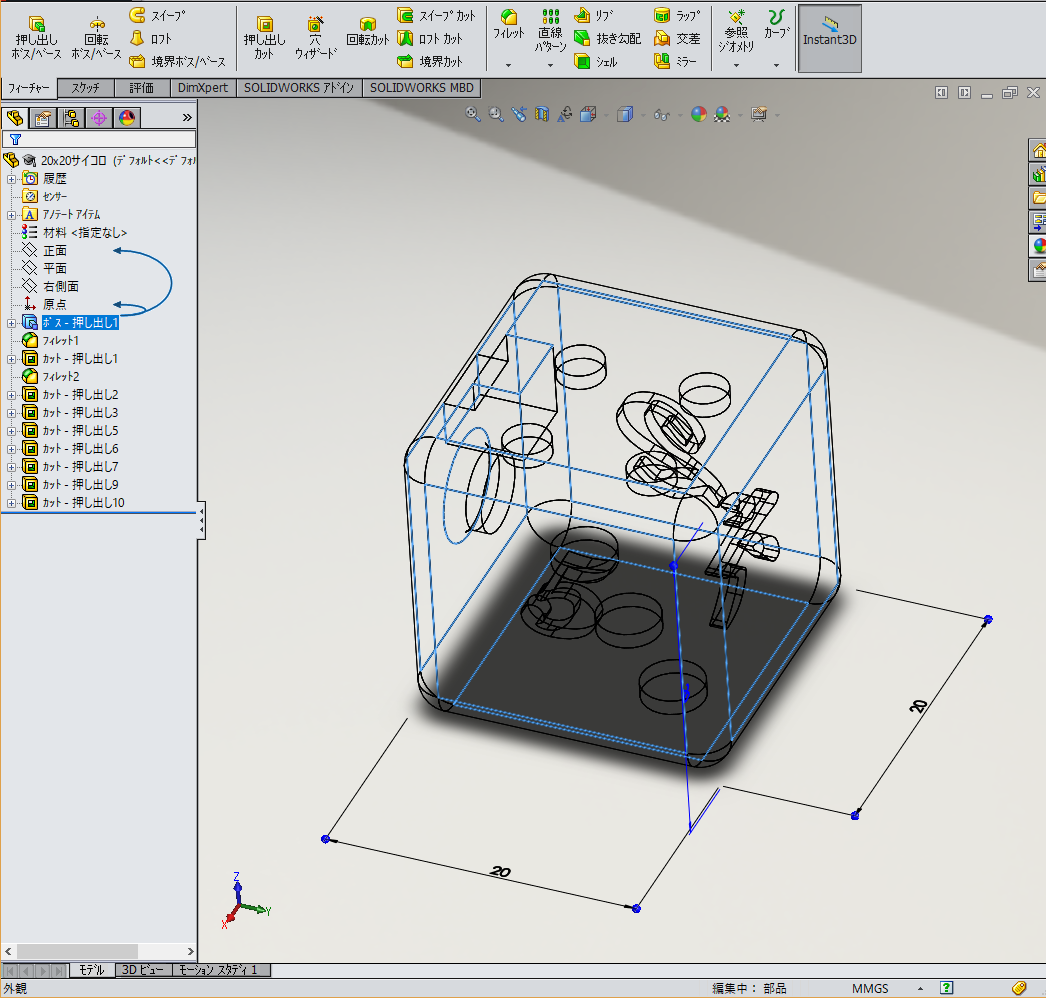Viewport: 1046px width, 998px height.
Task: Select the Extruded Boss/Base tool (押し出しボス/ベース)
Action: click(x=37, y=37)
